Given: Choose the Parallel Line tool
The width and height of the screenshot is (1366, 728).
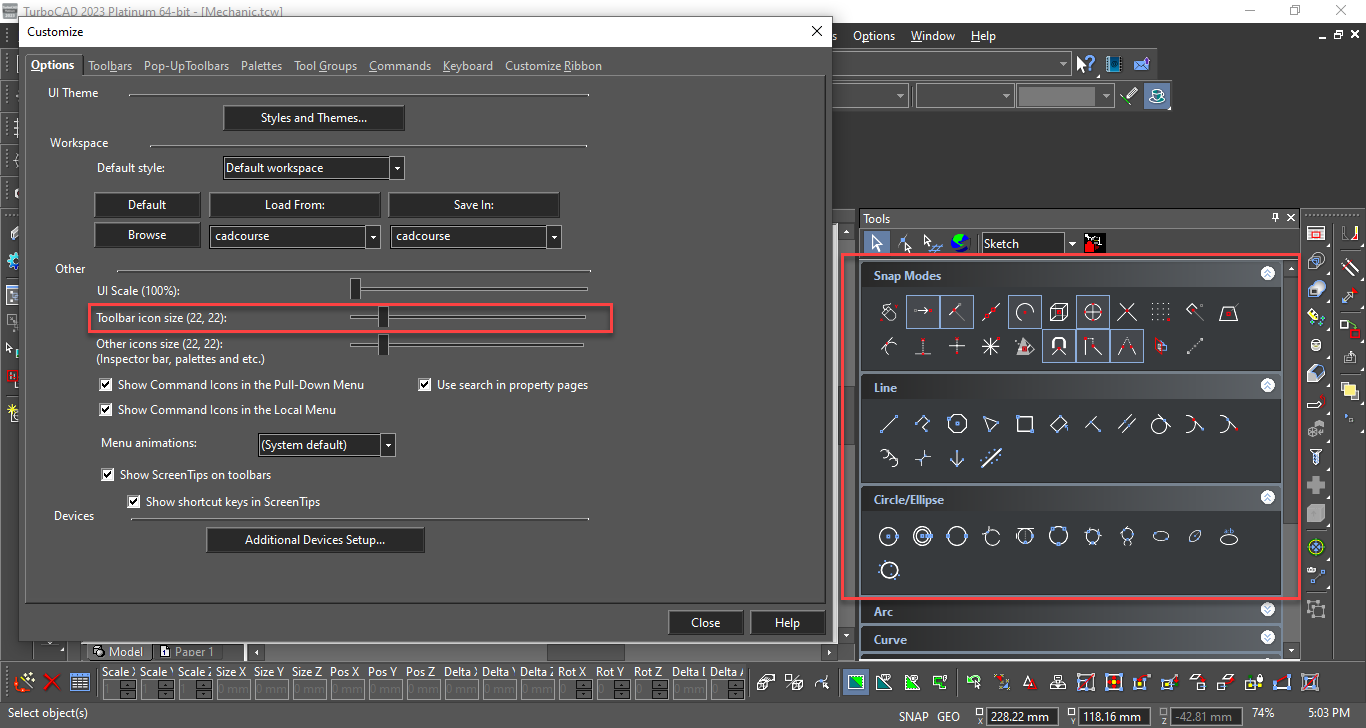Looking at the screenshot, I should click(x=1127, y=424).
